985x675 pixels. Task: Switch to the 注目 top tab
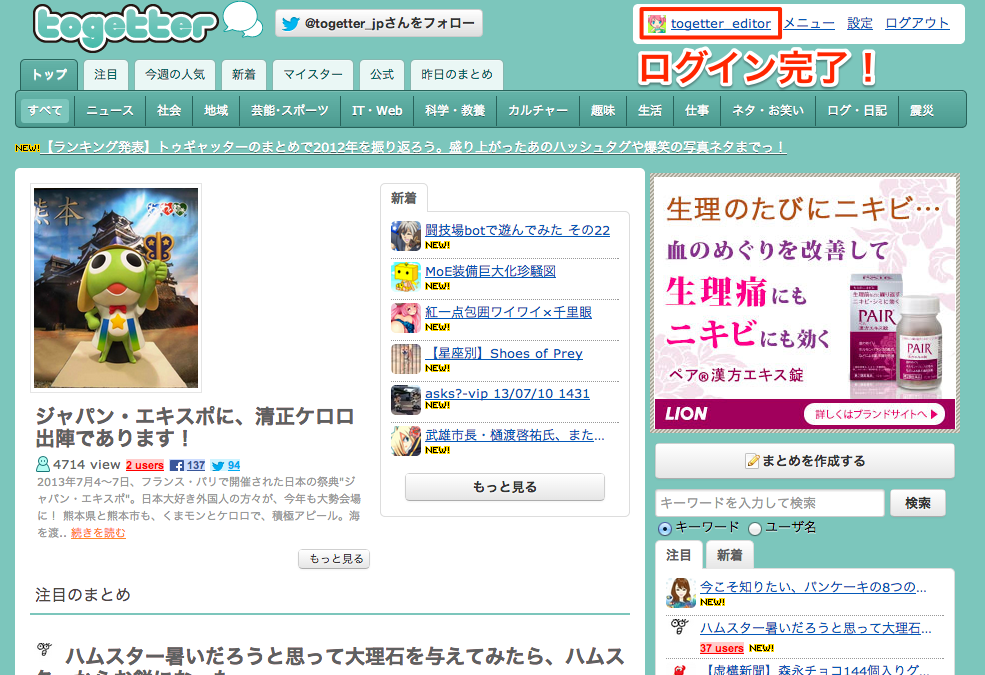click(106, 75)
